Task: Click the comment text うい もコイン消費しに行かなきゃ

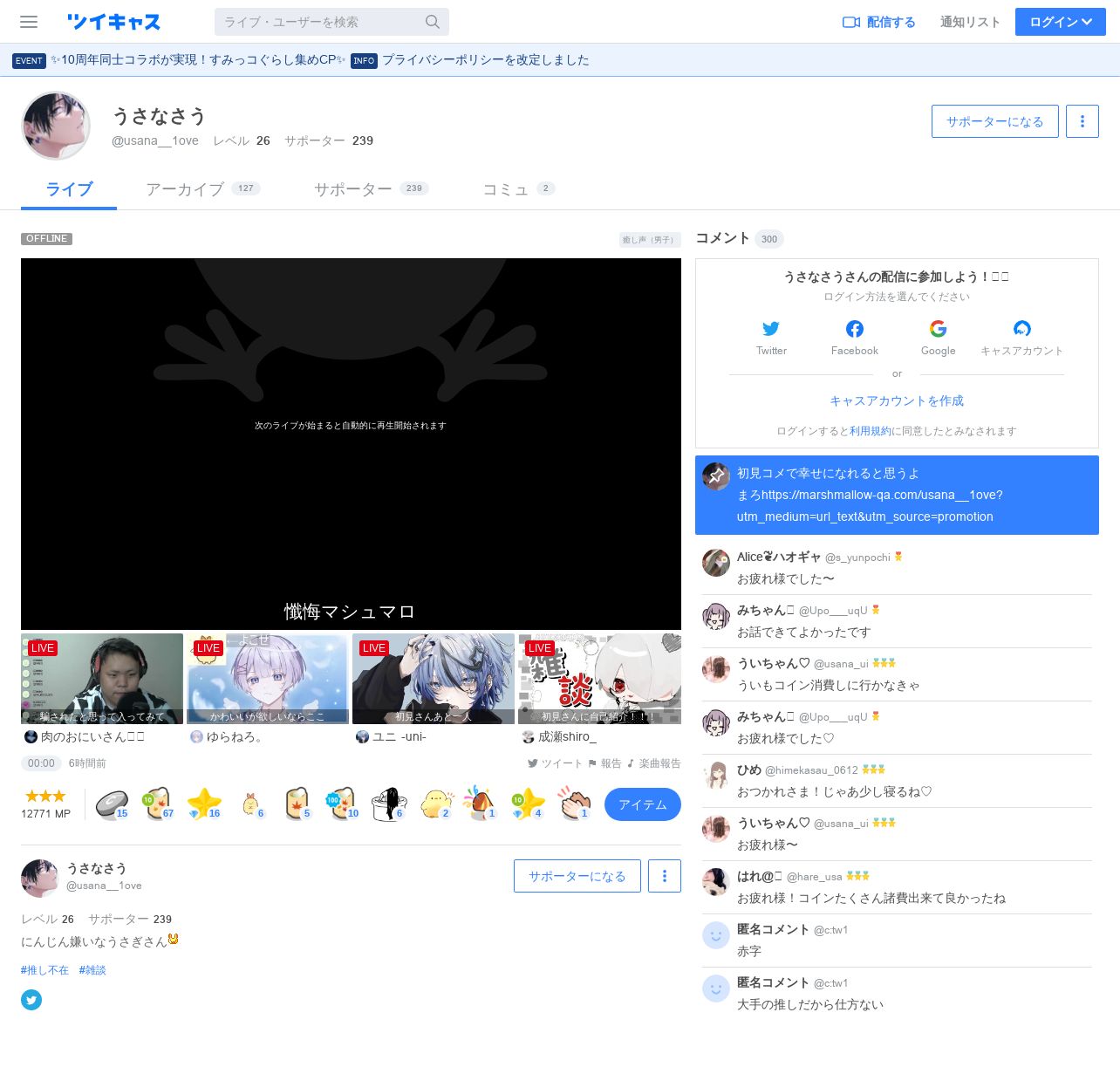Action: pos(829,686)
